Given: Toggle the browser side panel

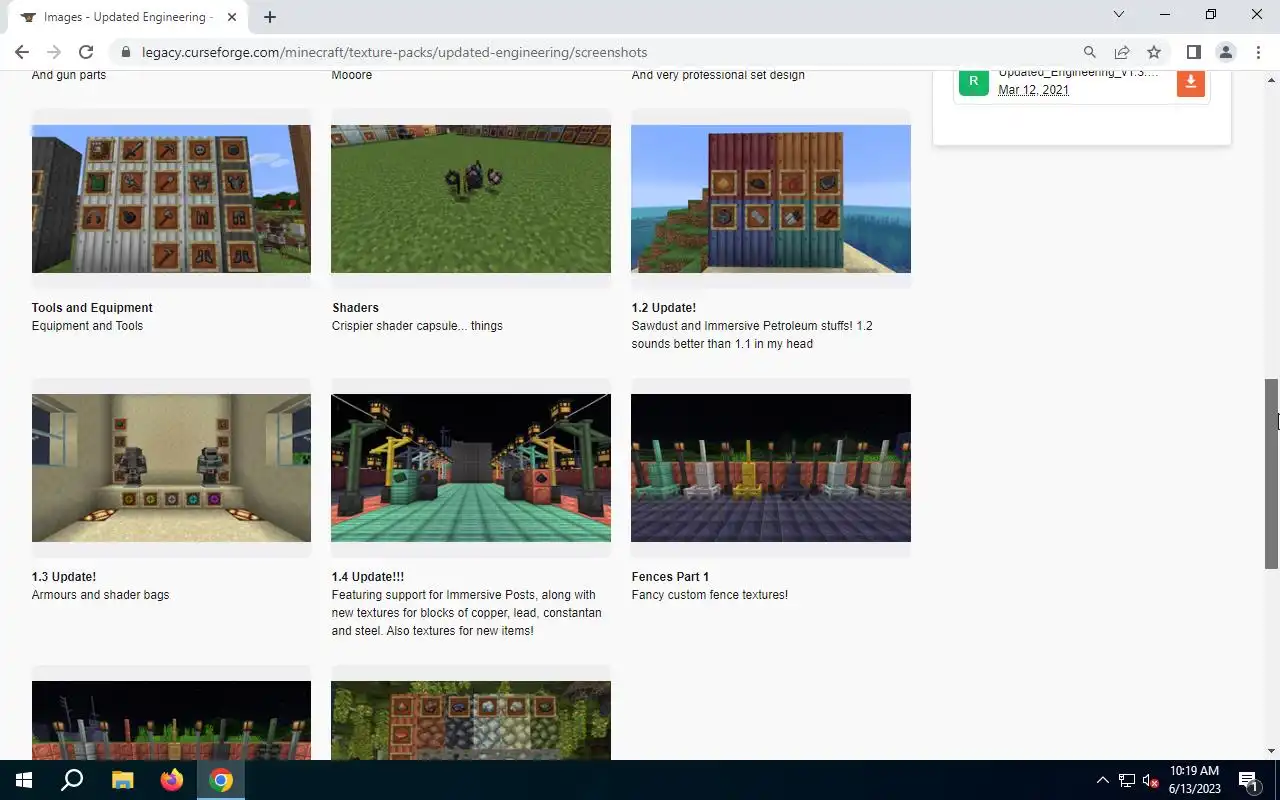Looking at the screenshot, I should (1193, 52).
